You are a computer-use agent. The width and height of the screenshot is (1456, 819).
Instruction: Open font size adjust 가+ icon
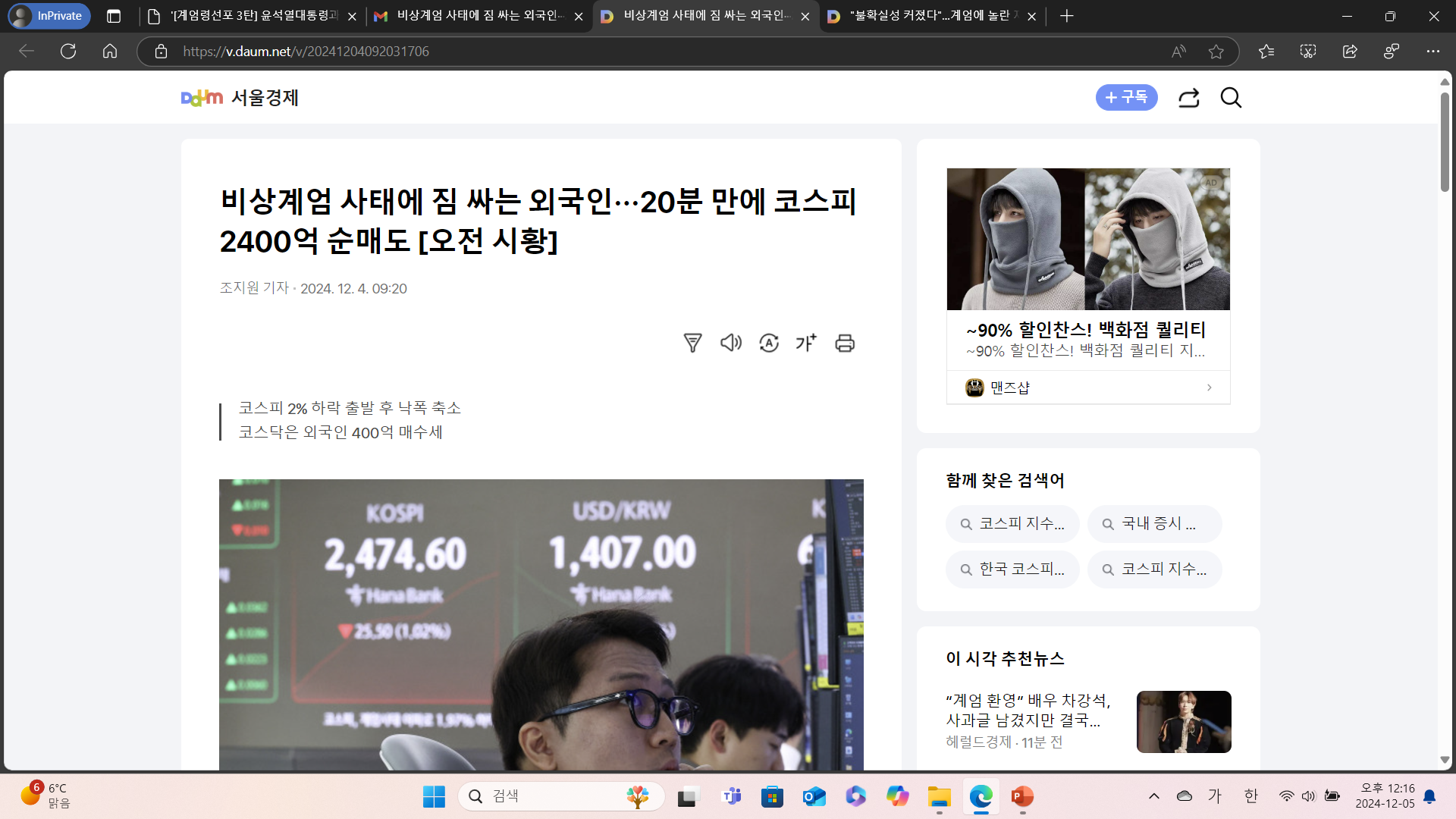click(x=806, y=343)
